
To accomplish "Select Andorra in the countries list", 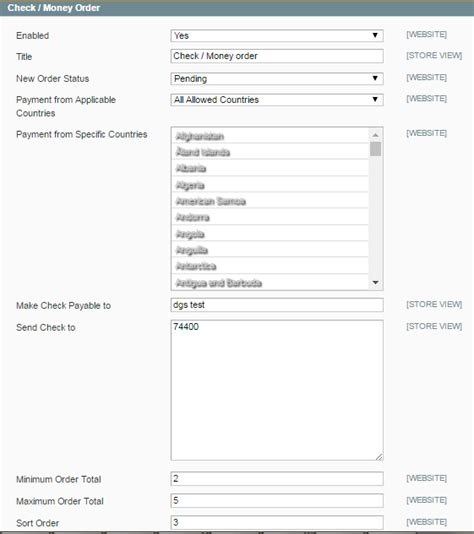I will (x=270, y=217).
